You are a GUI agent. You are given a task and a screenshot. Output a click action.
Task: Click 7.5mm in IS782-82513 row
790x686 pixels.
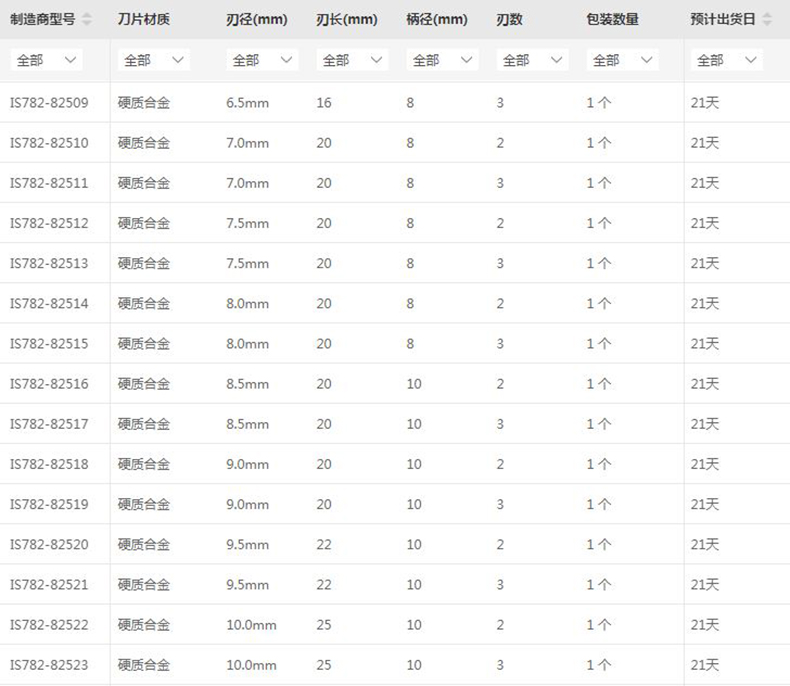(247, 263)
